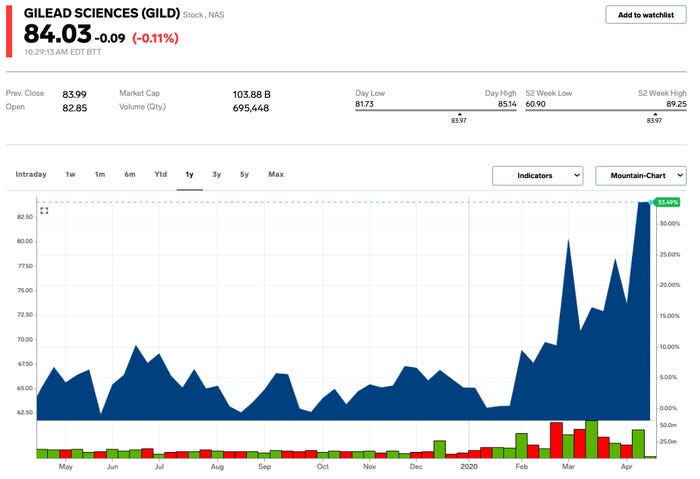Image resolution: width=700 pixels, height=479 pixels.
Task: Open the Indicators dropdown
Action: point(538,175)
